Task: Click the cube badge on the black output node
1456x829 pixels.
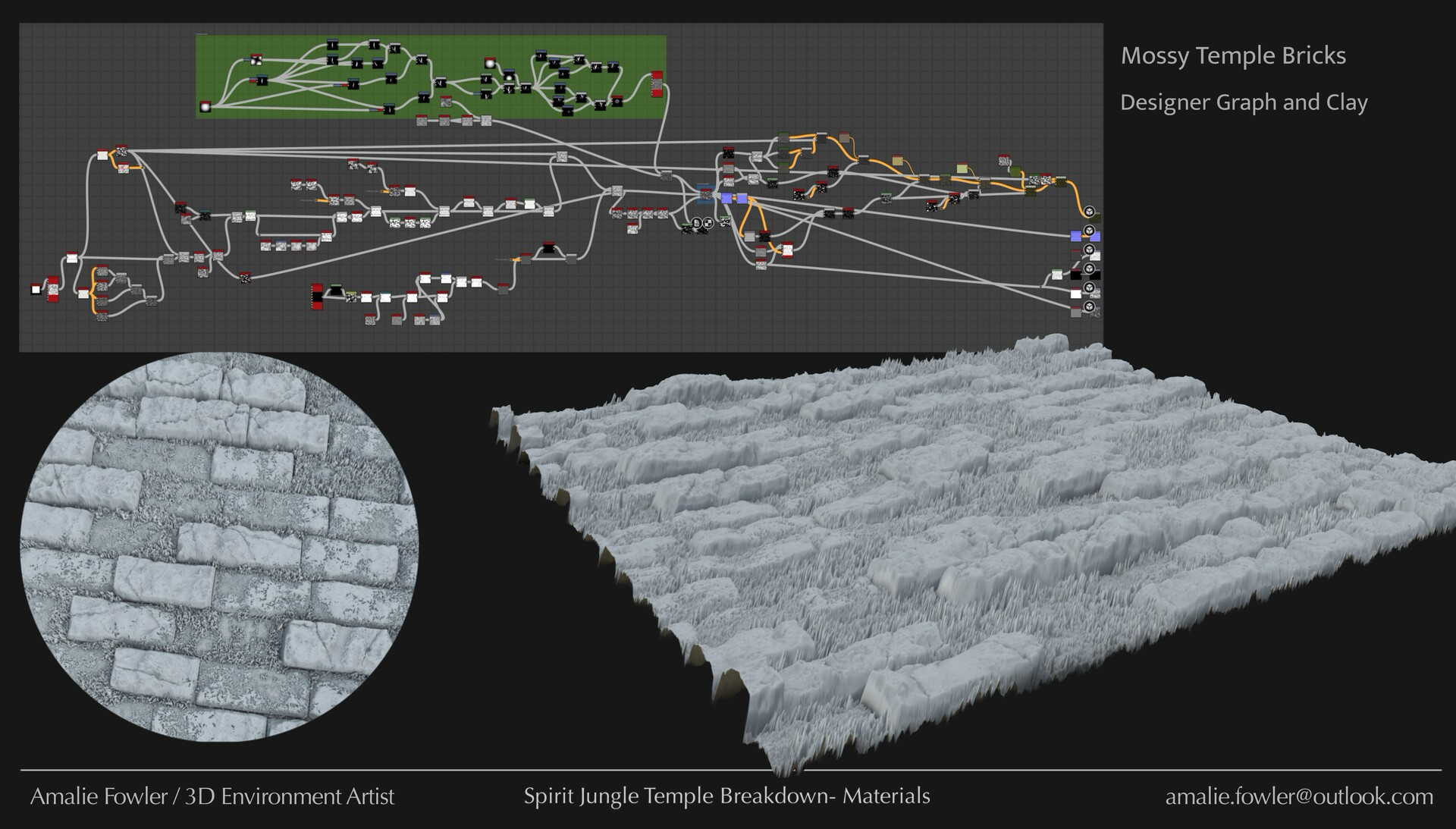Action: coord(1089,268)
